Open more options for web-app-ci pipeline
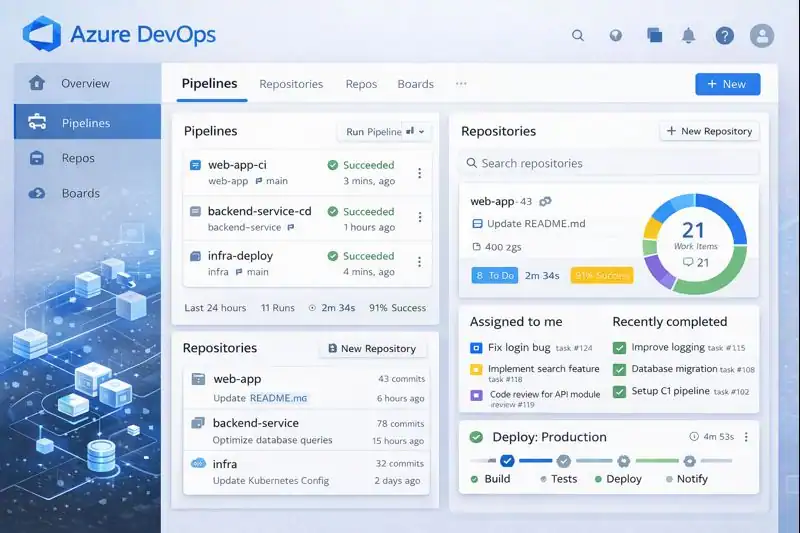The width and height of the screenshot is (800, 533). pyautogui.click(x=419, y=173)
